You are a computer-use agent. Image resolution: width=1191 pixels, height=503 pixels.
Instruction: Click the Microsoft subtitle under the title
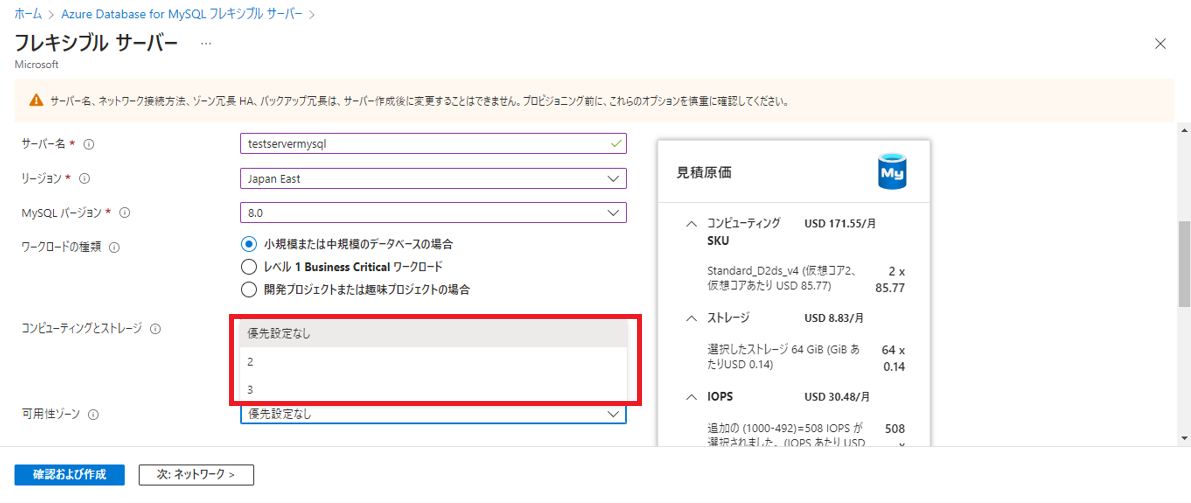click(x=36, y=65)
